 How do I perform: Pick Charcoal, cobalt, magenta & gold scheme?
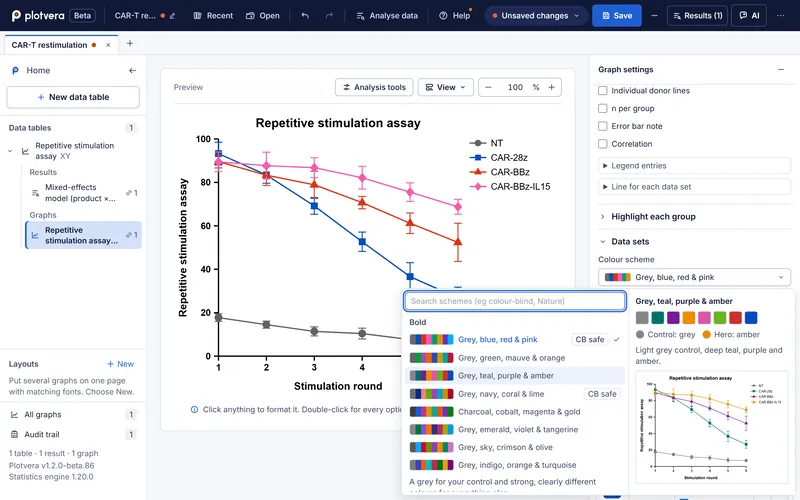[x=514, y=412]
